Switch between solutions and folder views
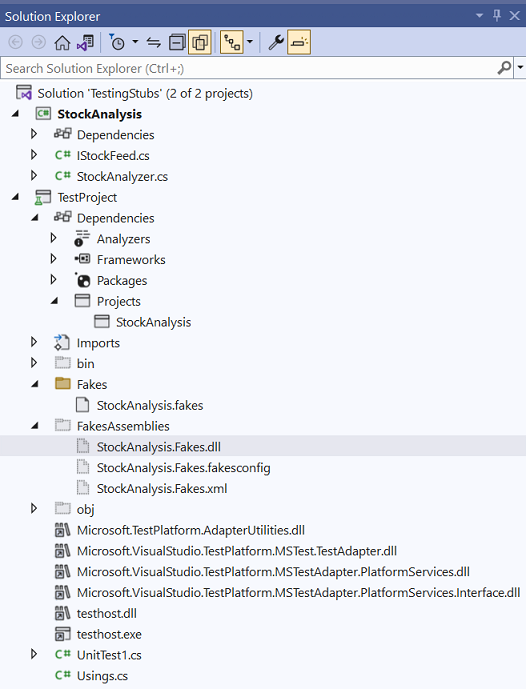526x689 pixels. (85, 42)
